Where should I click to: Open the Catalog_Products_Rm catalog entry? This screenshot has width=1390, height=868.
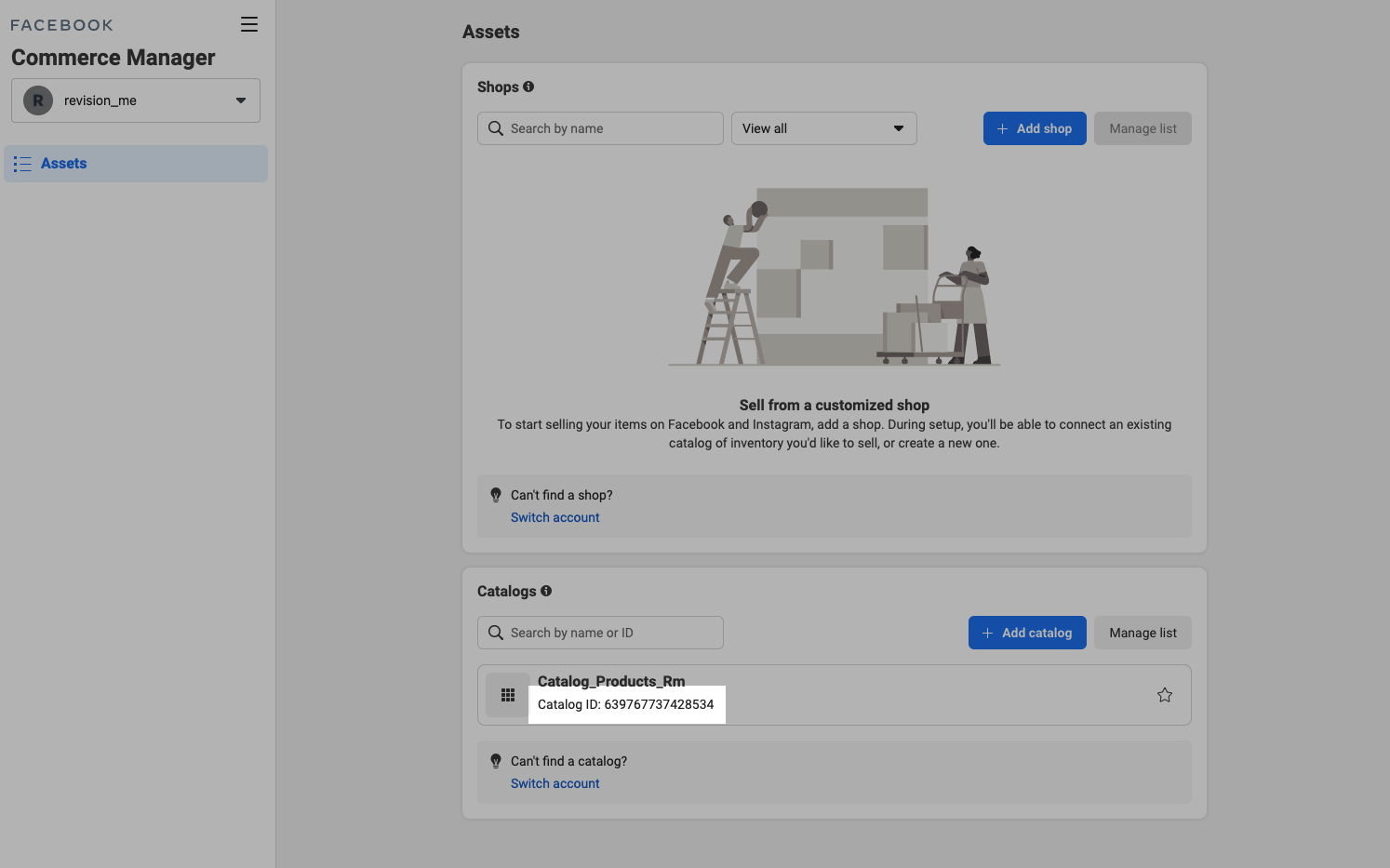[611, 681]
